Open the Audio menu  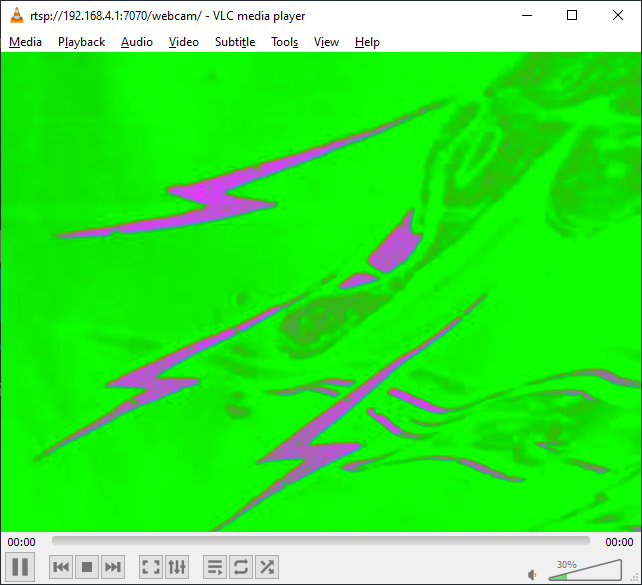[137, 42]
